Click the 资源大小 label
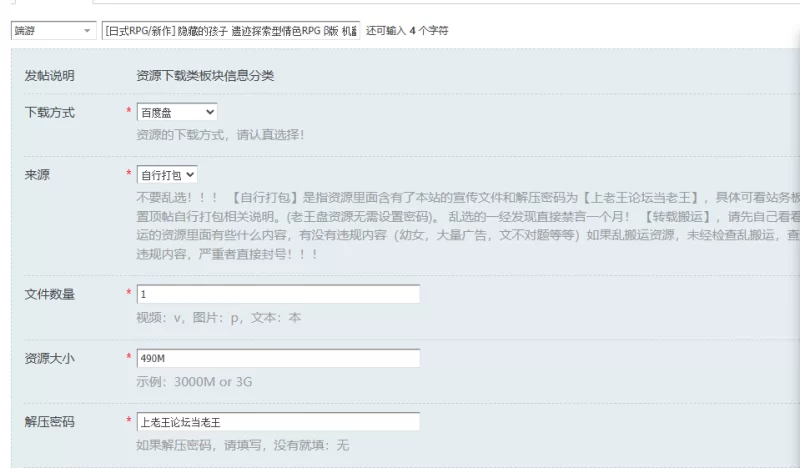 [x=49, y=358]
